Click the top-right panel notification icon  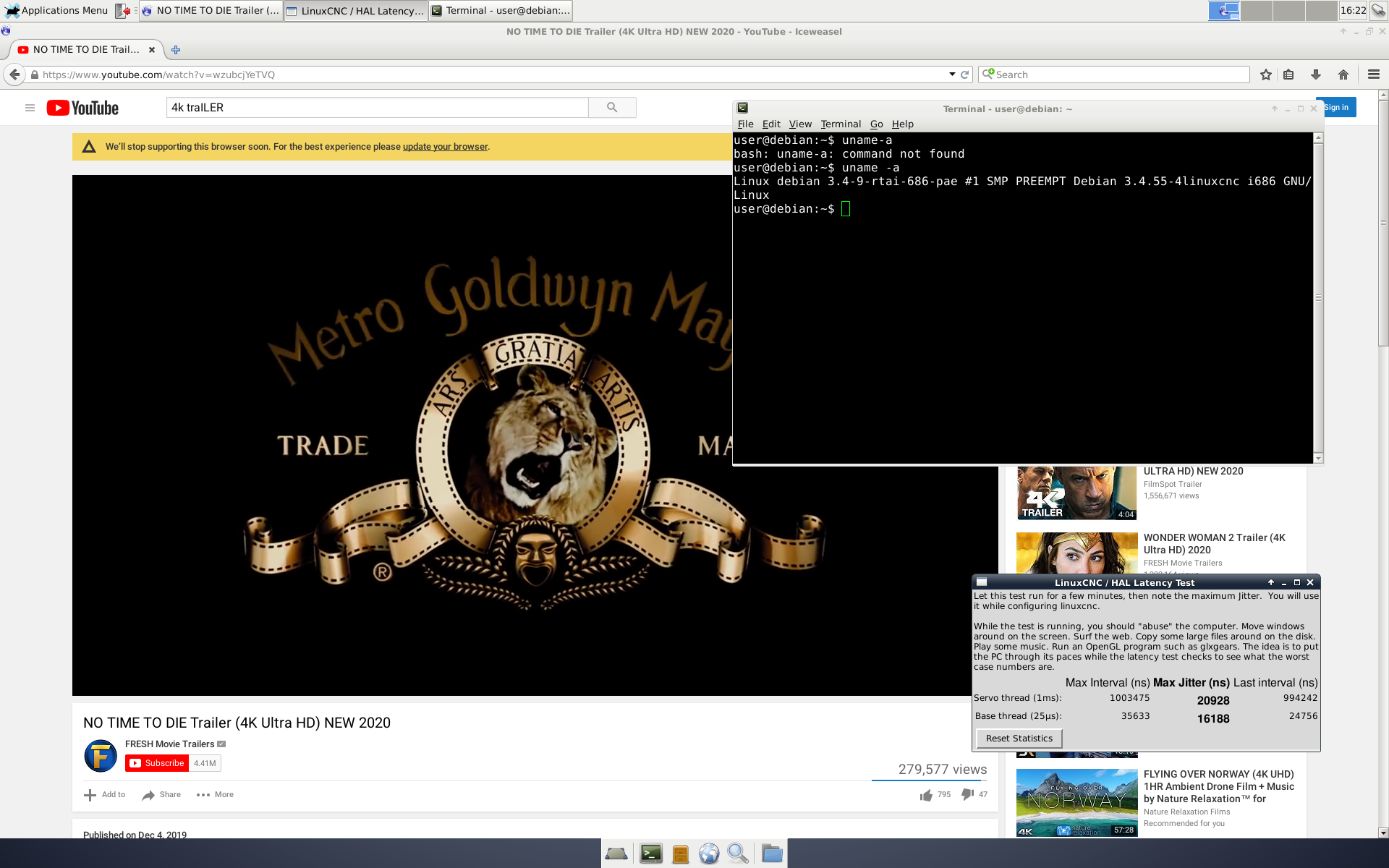(1378, 10)
